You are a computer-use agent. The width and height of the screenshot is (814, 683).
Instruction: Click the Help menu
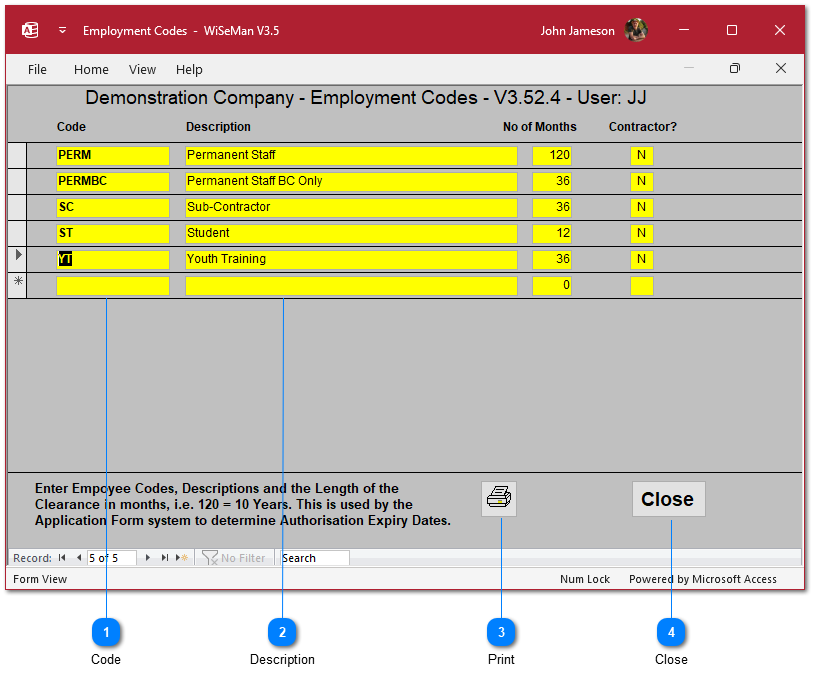189,70
